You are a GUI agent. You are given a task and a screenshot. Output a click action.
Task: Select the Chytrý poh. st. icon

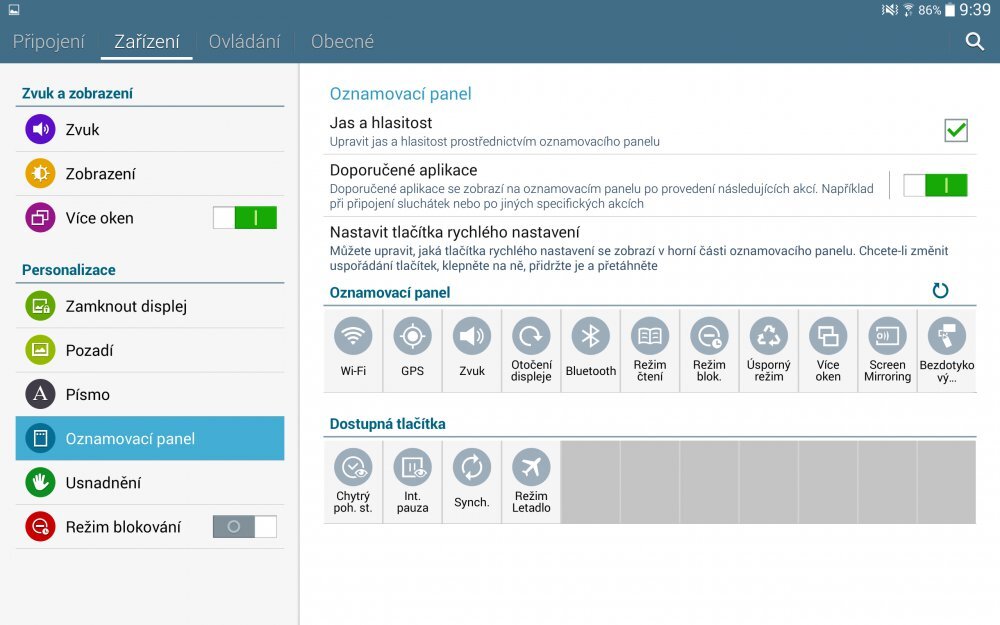353,468
